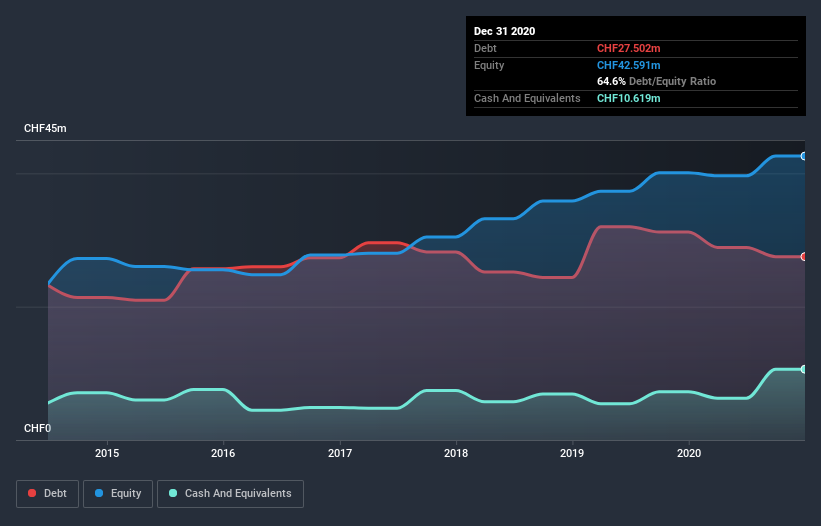The height and width of the screenshot is (526, 821).
Task: Select the 2015 axis label
Action: click(107, 453)
